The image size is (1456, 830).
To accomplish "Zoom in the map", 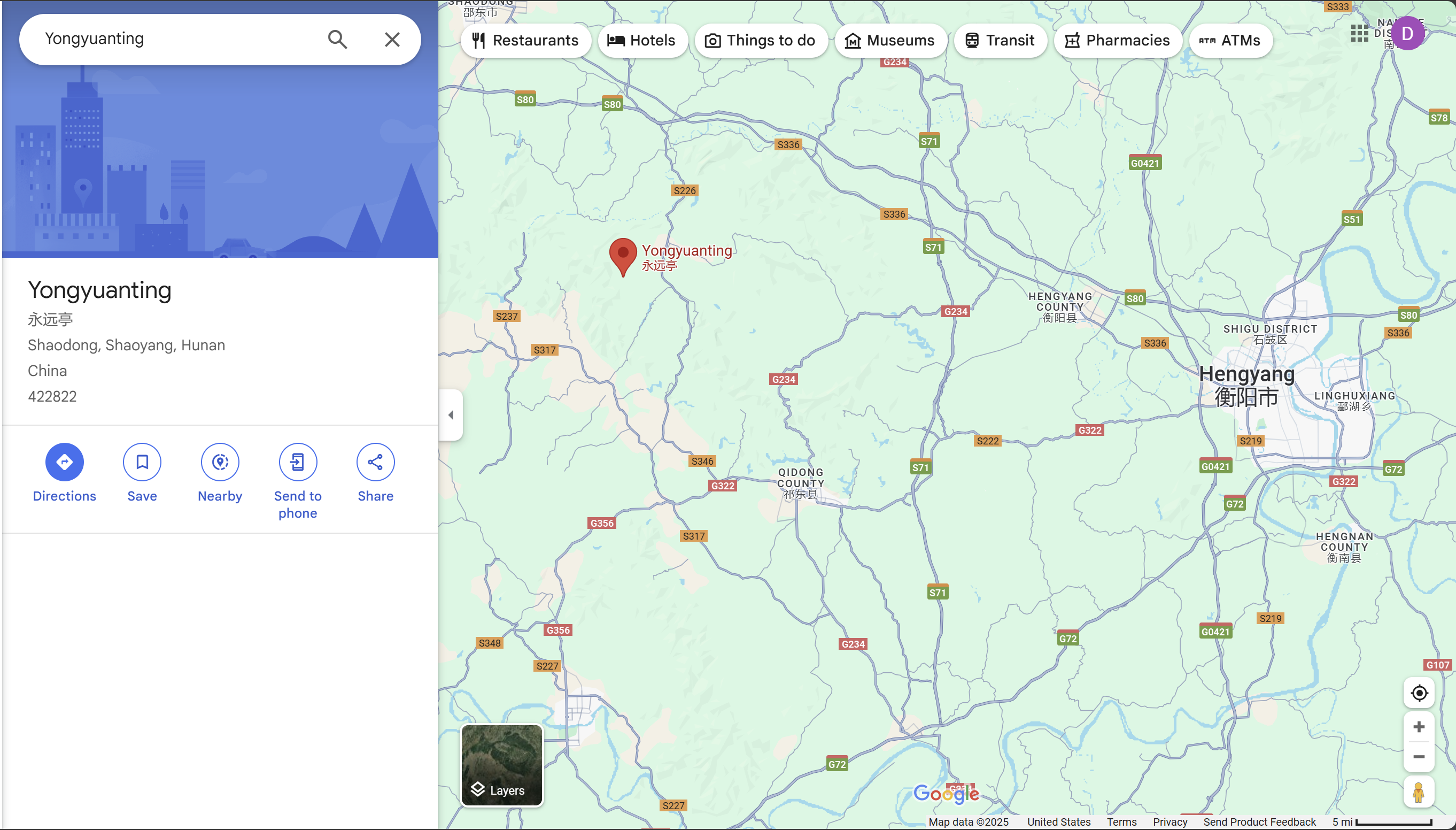I will coord(1419,727).
